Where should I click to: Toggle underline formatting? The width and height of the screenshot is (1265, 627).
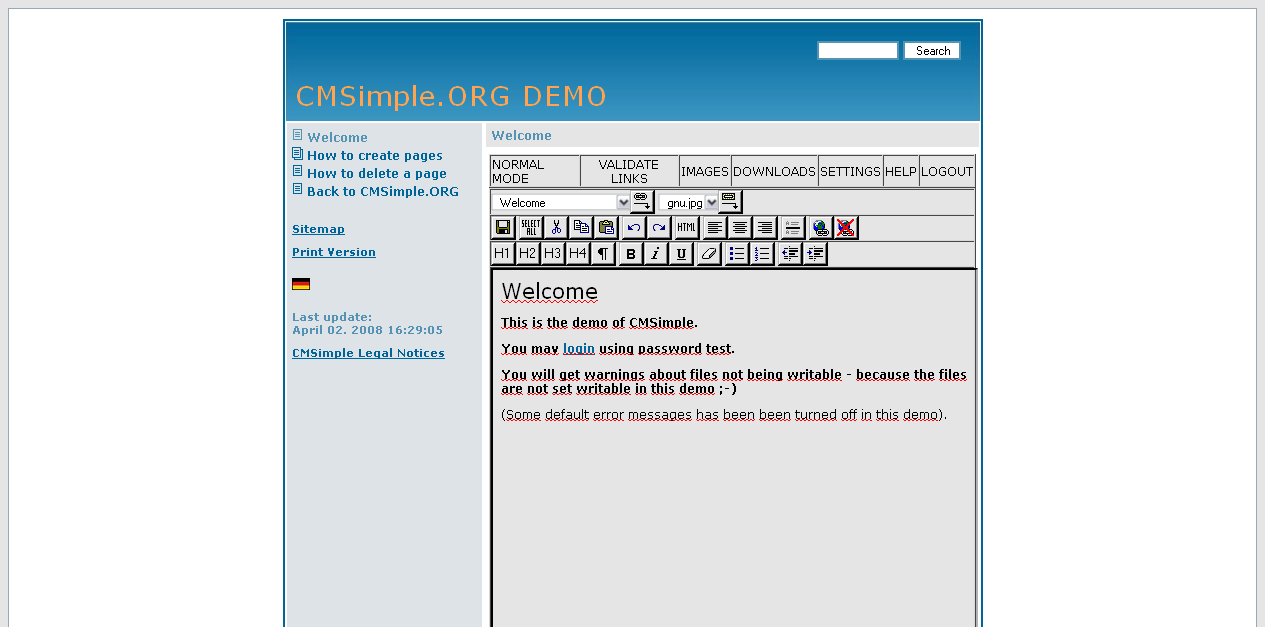[681, 254]
